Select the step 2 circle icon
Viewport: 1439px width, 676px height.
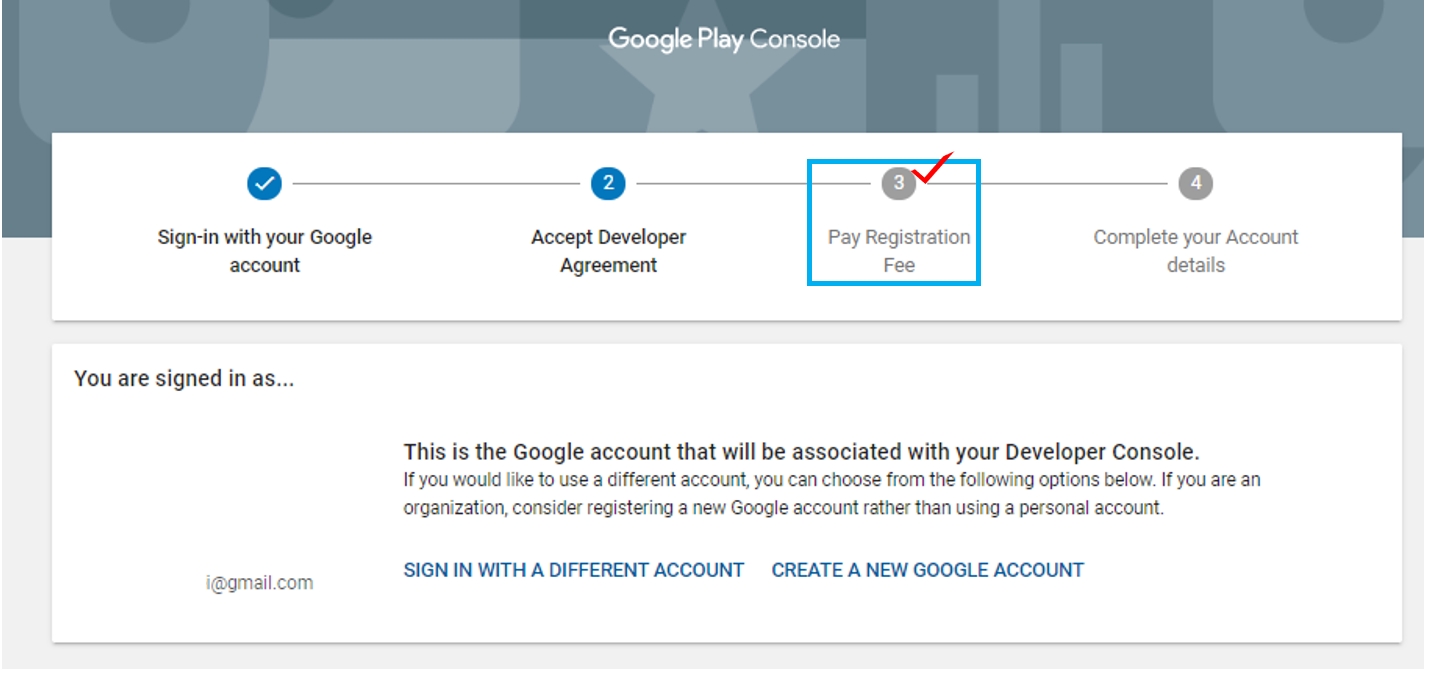click(608, 184)
